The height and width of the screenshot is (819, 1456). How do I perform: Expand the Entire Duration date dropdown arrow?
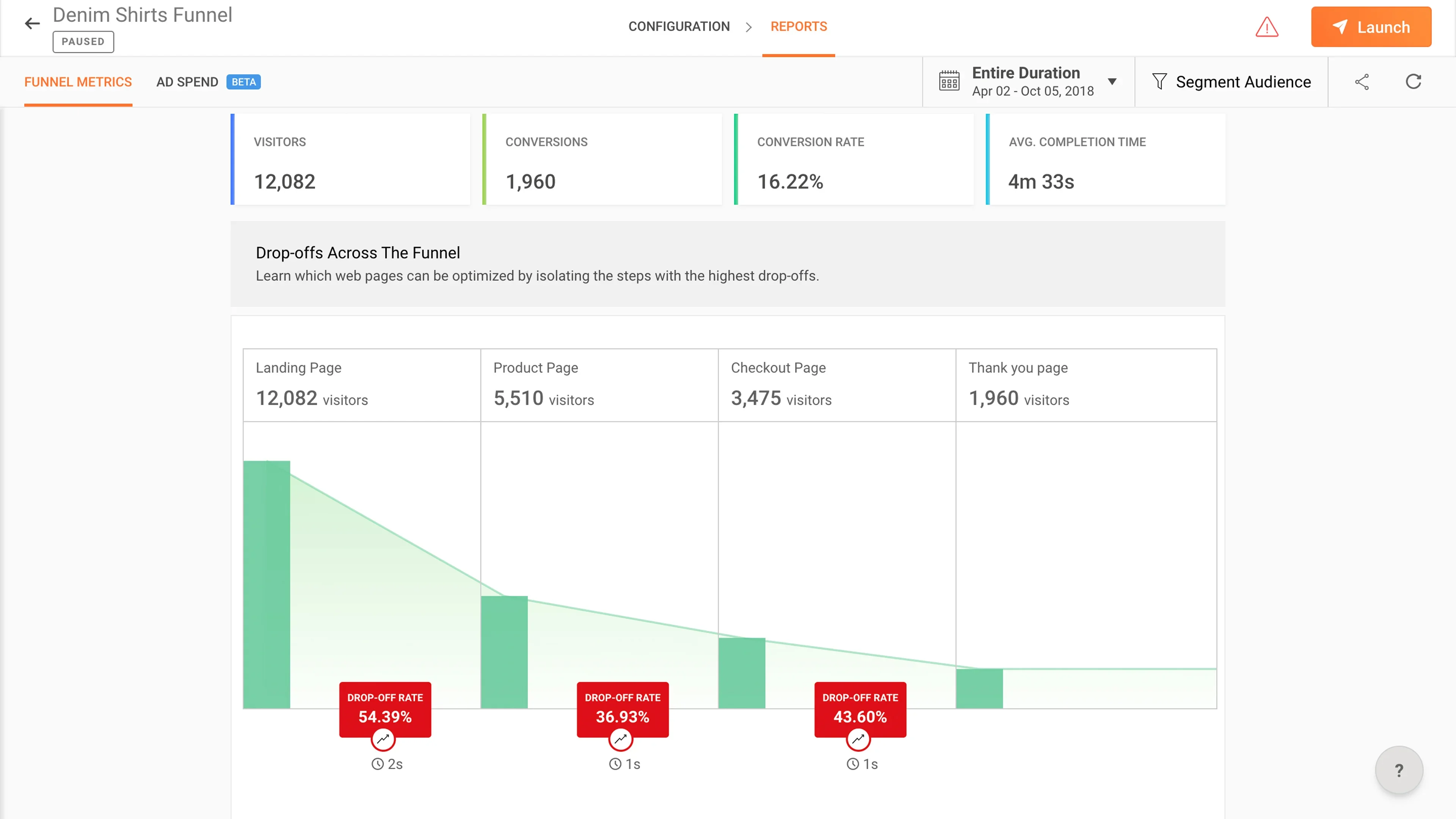click(1112, 82)
